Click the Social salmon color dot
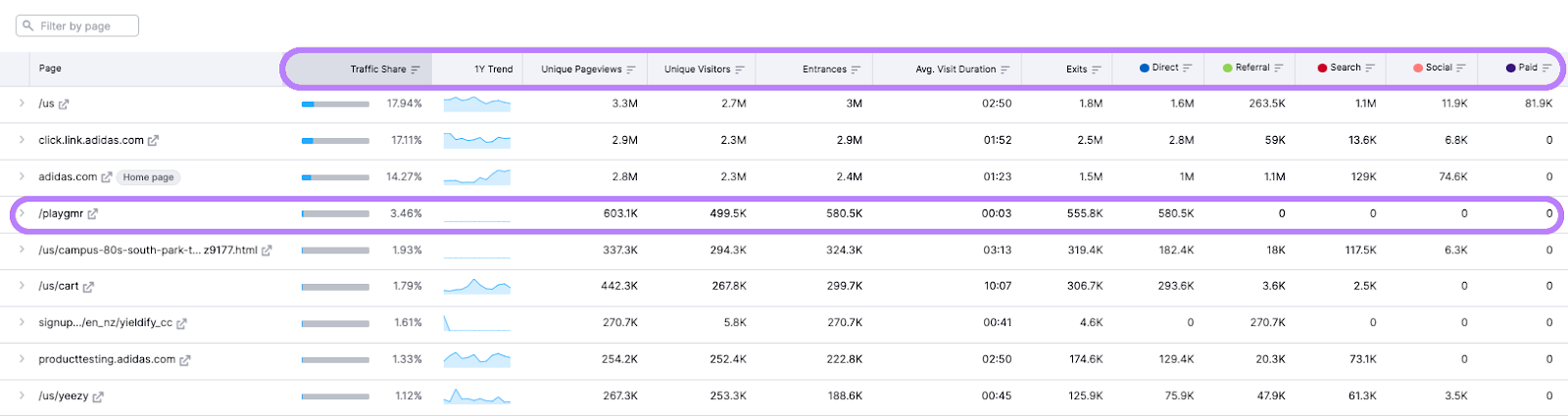Viewport: 1568px width, 416px height. [x=1417, y=68]
